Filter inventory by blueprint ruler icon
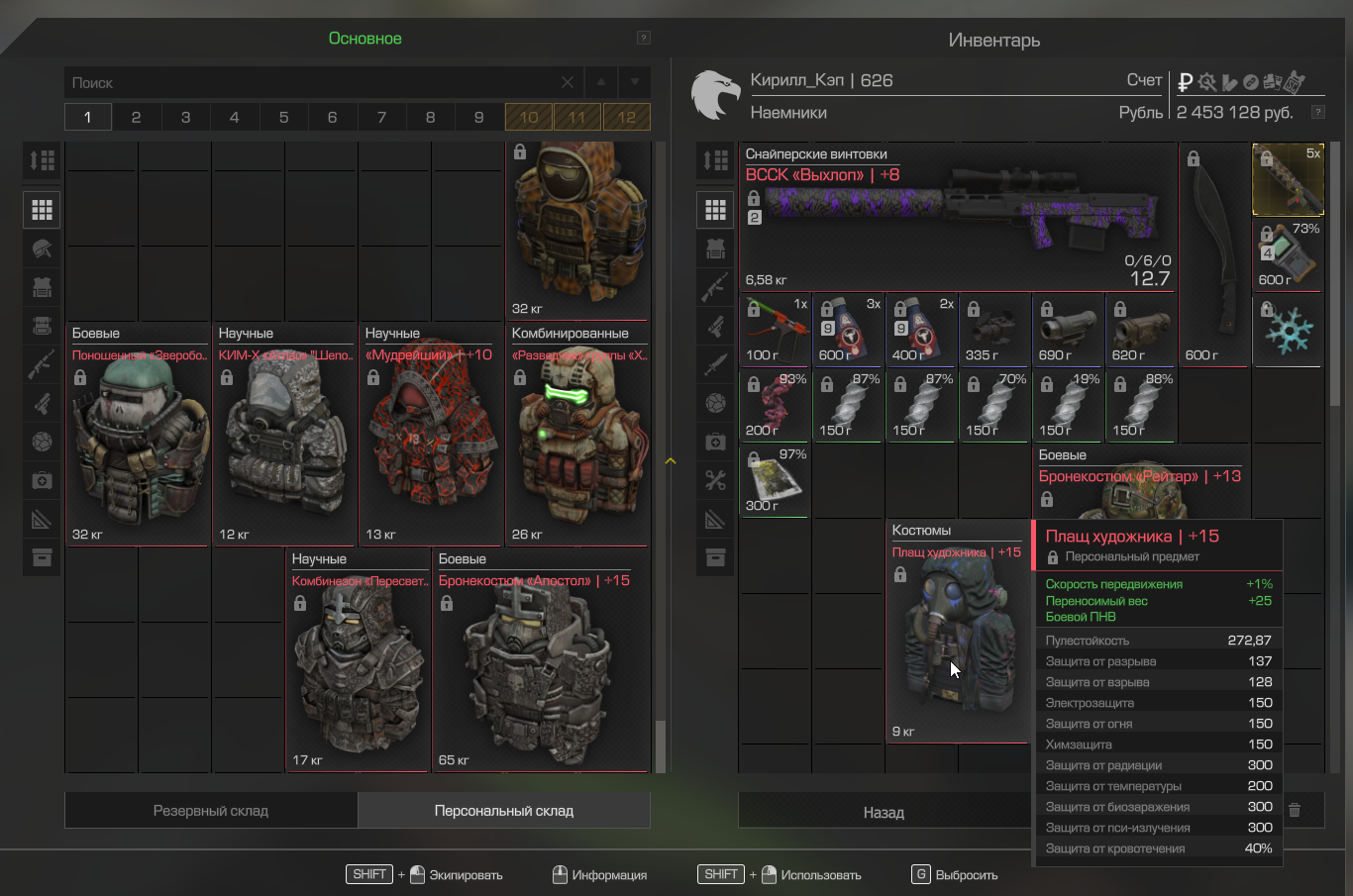Screen dimensions: 1353x896 coord(715,519)
